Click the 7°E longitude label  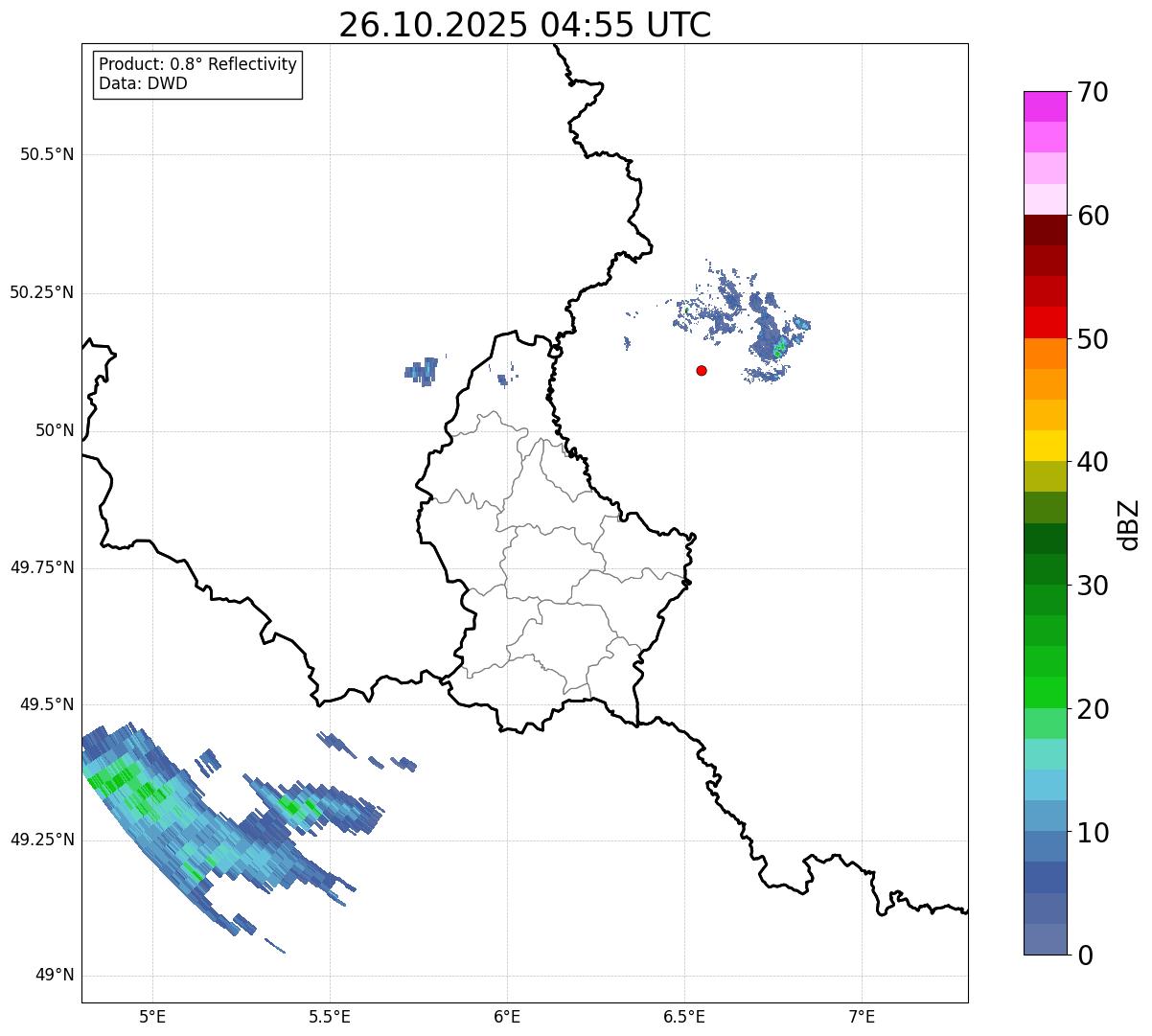(862, 1016)
